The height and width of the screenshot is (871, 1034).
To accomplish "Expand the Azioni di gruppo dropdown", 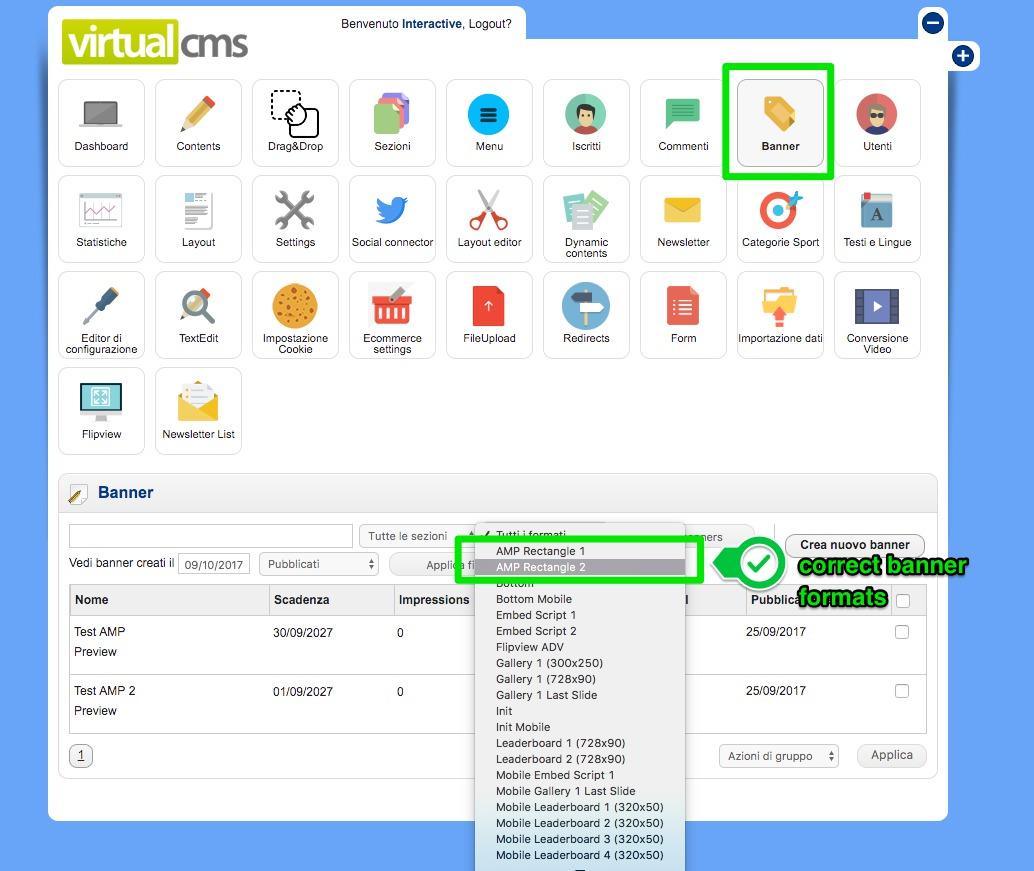I will [x=778, y=756].
